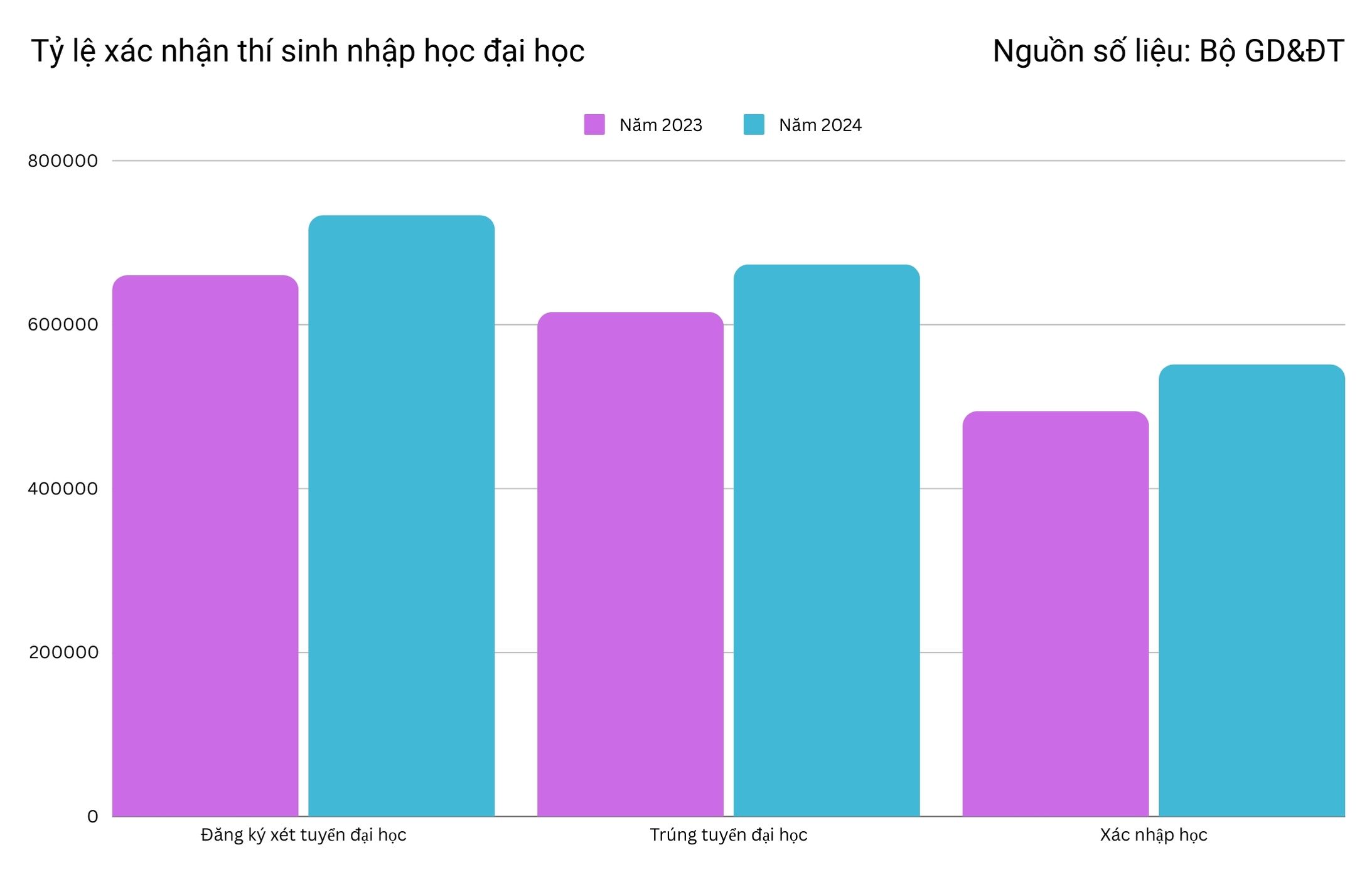Click the blue 2024 bar for Trúng tuyển đại học

pos(826,541)
